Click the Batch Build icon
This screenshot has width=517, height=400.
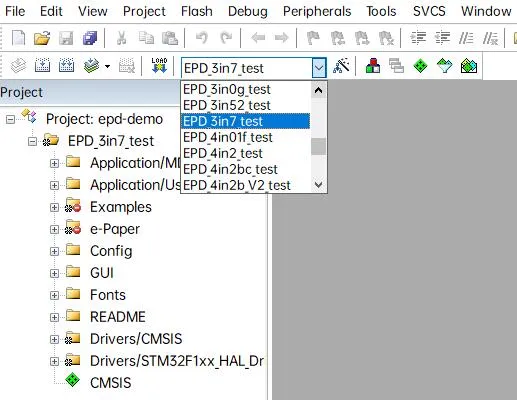[x=91, y=65]
